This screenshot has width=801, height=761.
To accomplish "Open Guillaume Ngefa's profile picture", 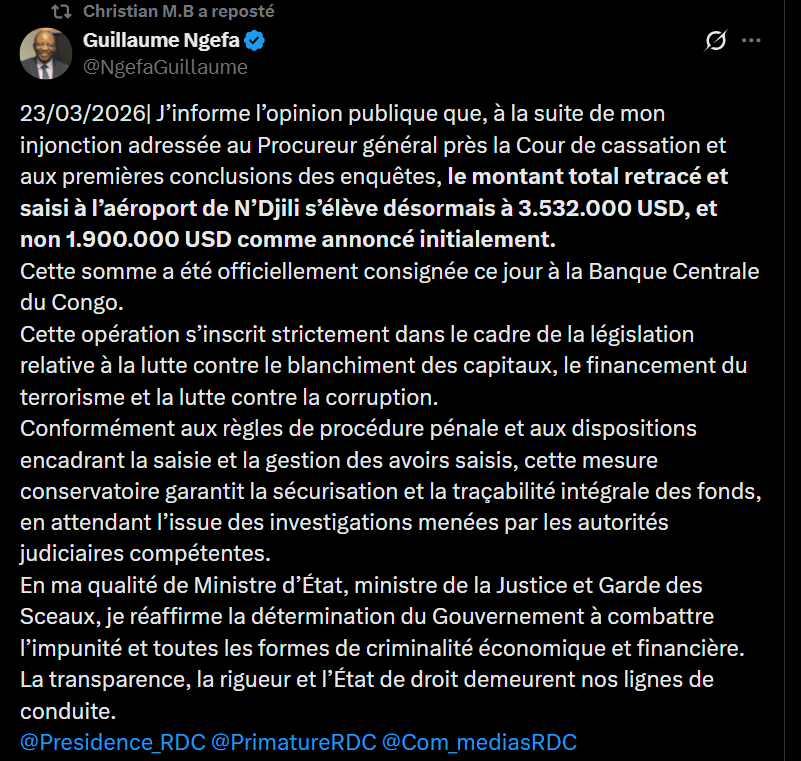I will click(x=46, y=54).
